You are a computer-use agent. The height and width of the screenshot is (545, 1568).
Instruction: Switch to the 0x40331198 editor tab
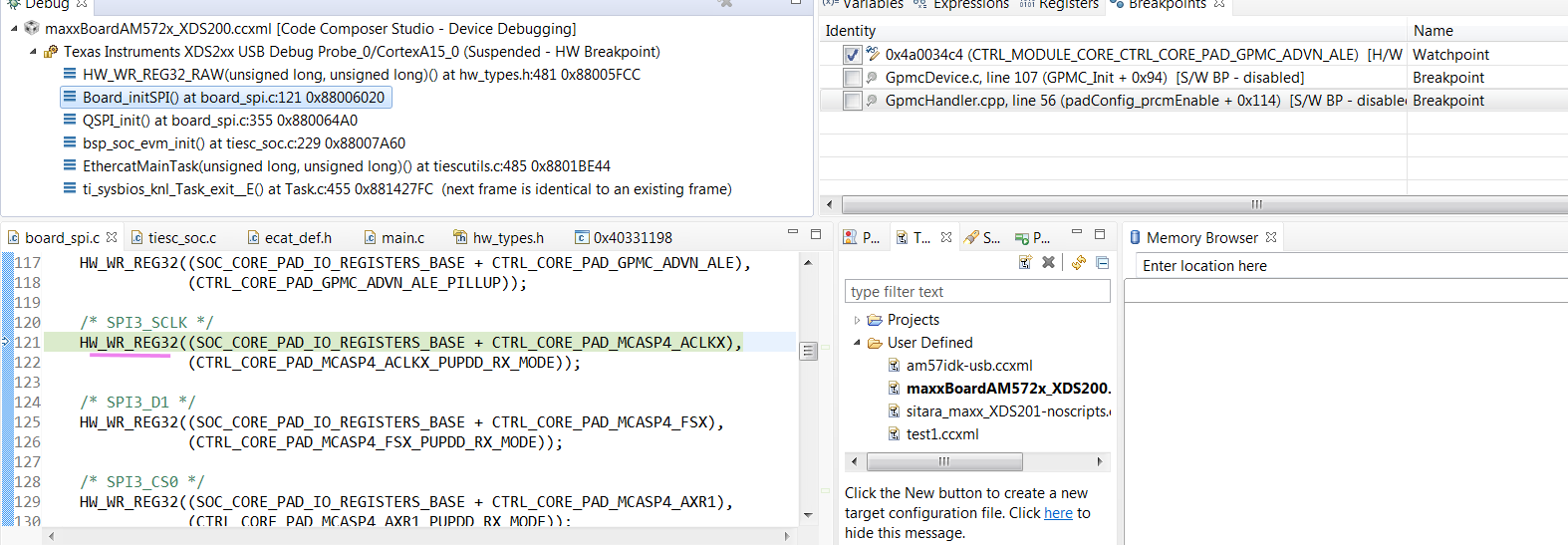click(x=624, y=237)
